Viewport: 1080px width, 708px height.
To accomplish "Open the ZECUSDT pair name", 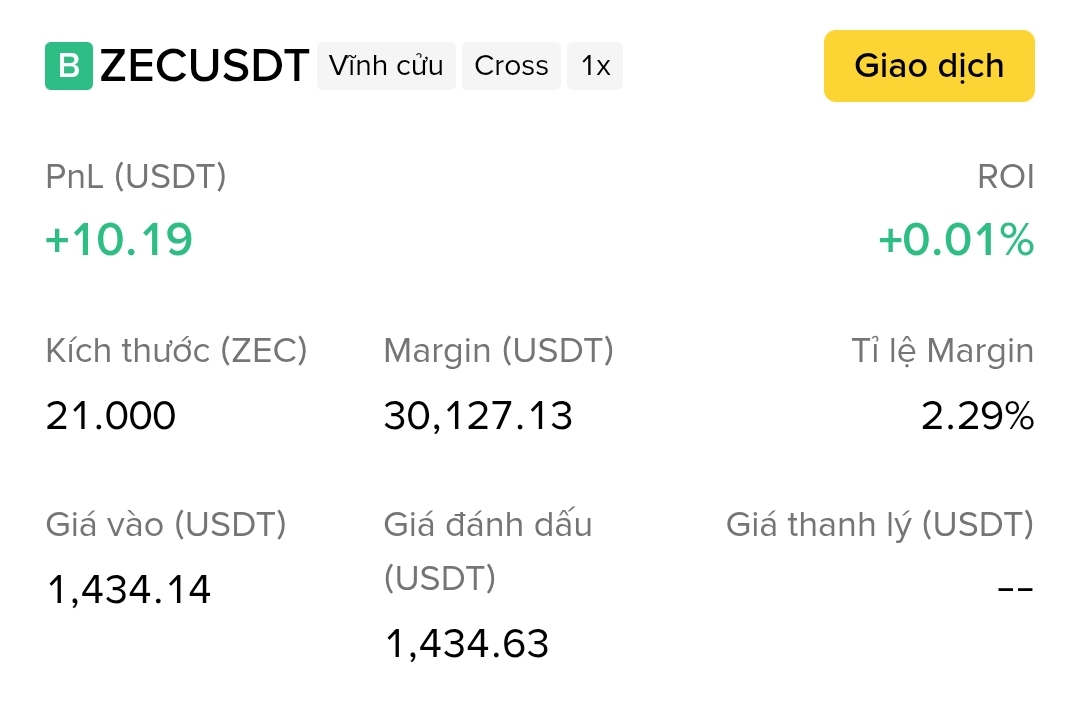I will (x=204, y=66).
